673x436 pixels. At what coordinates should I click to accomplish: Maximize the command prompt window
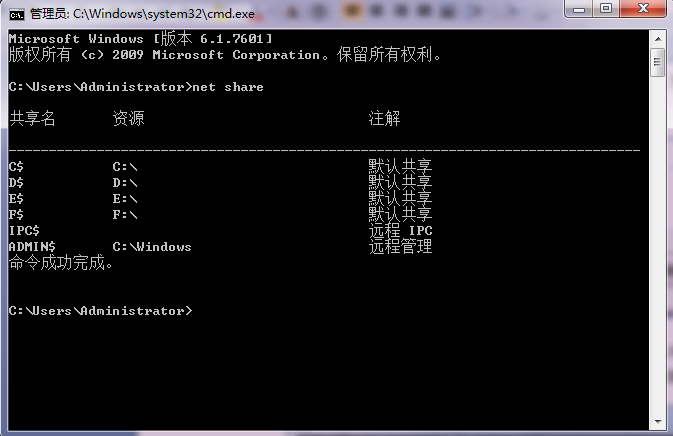tap(606, 9)
